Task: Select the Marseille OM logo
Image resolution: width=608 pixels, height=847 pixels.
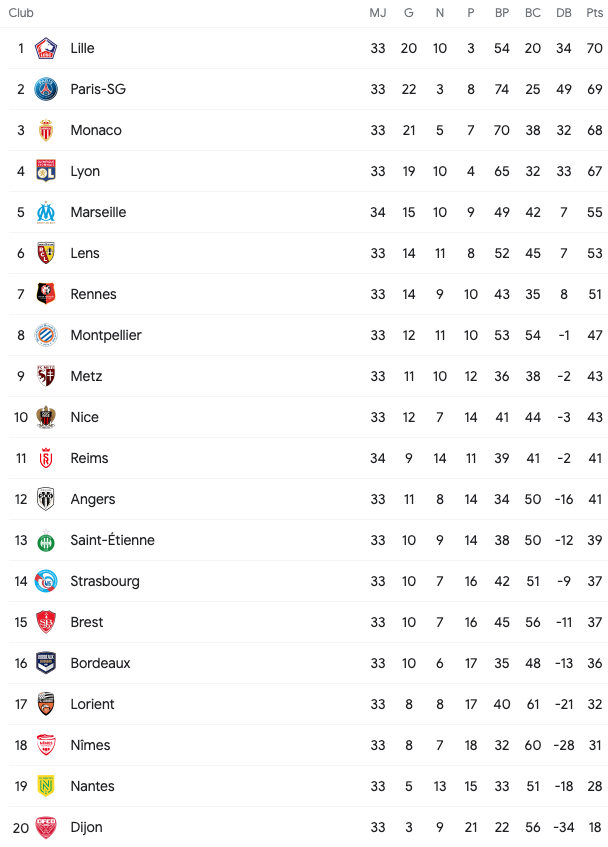Action: 46,212
